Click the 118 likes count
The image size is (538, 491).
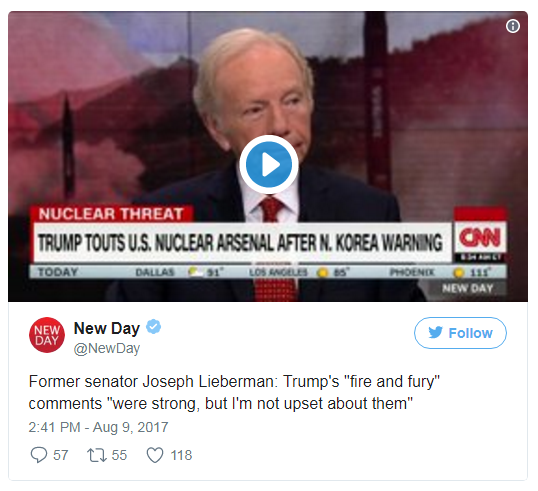(x=181, y=455)
